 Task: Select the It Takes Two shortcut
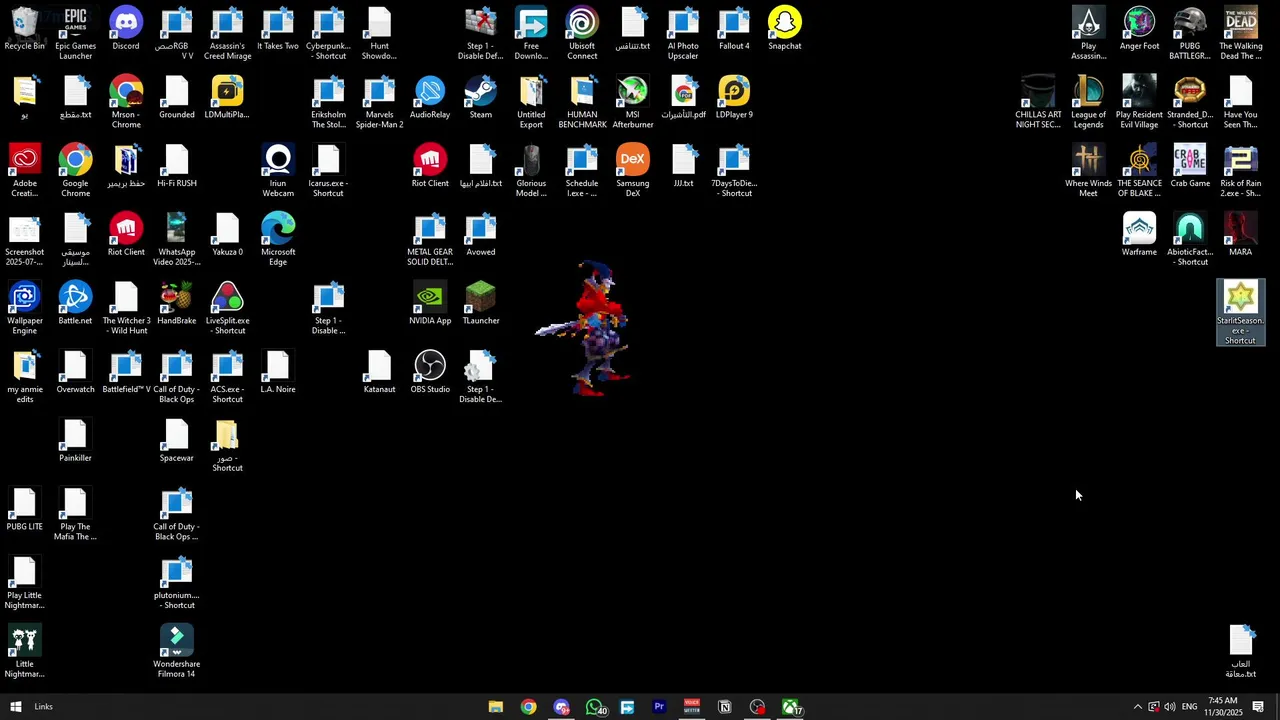(x=278, y=30)
